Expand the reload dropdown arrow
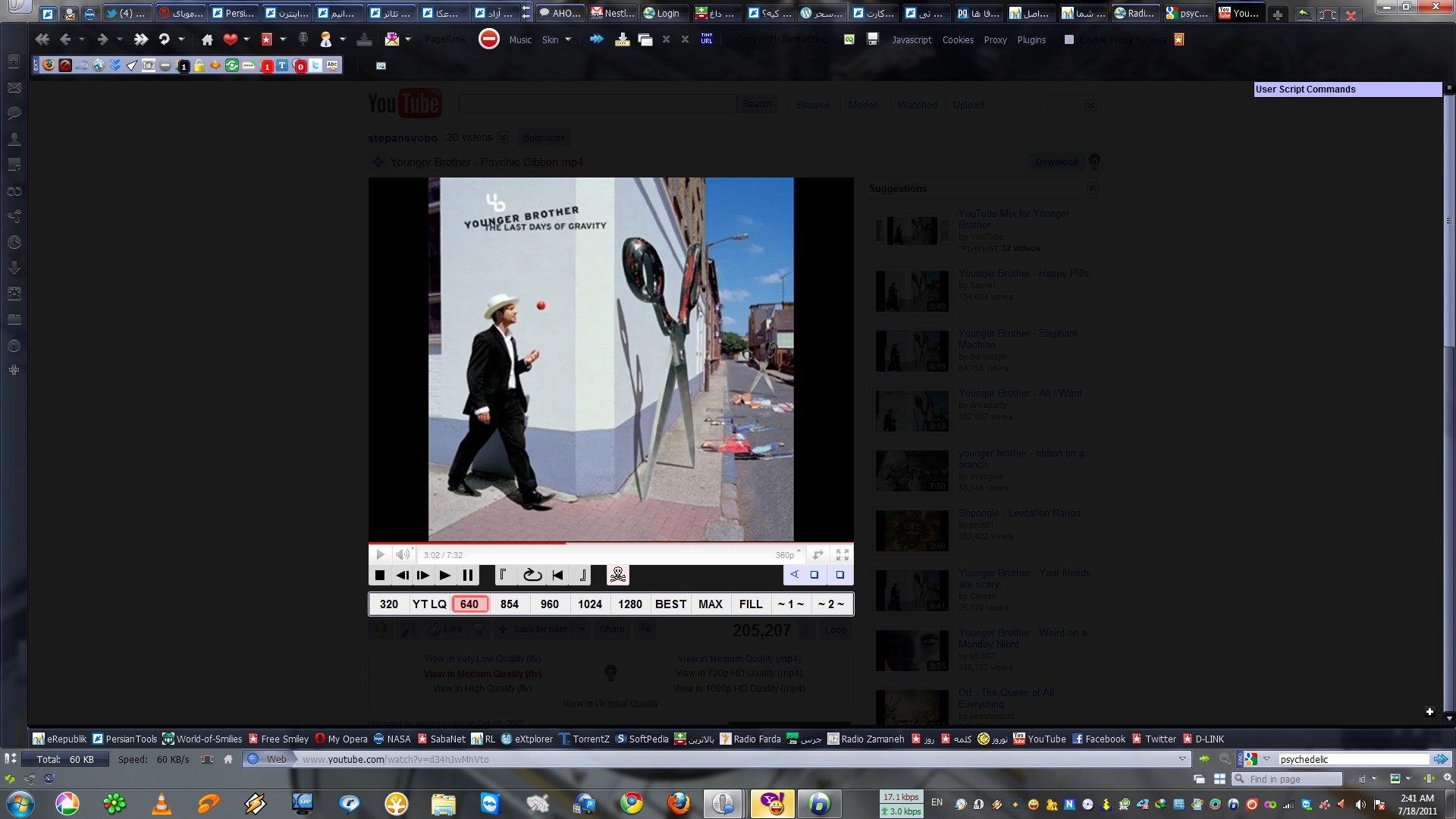1456x819 pixels. pyautogui.click(x=181, y=39)
